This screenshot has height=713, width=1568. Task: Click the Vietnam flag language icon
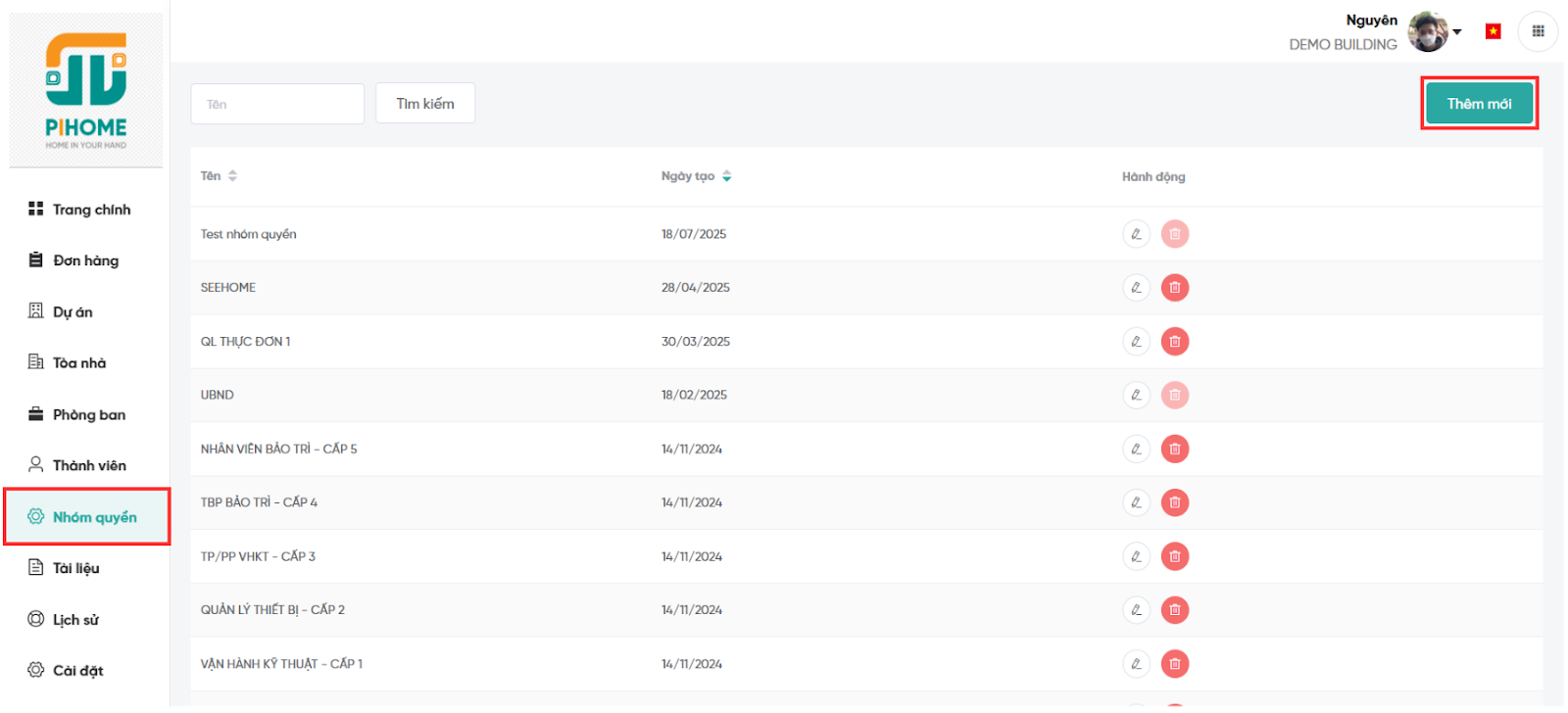pyautogui.click(x=1493, y=31)
